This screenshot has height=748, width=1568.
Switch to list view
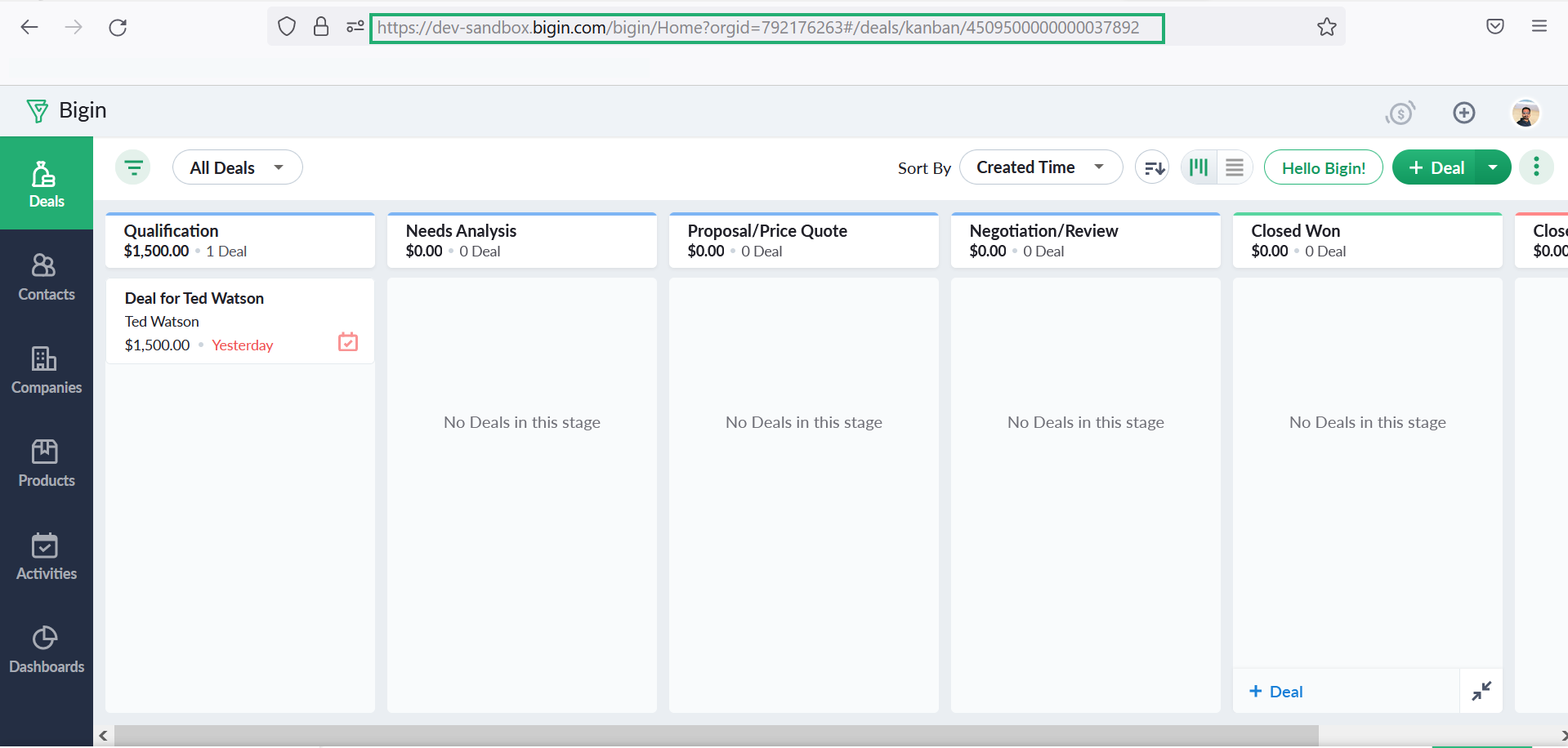(1235, 167)
